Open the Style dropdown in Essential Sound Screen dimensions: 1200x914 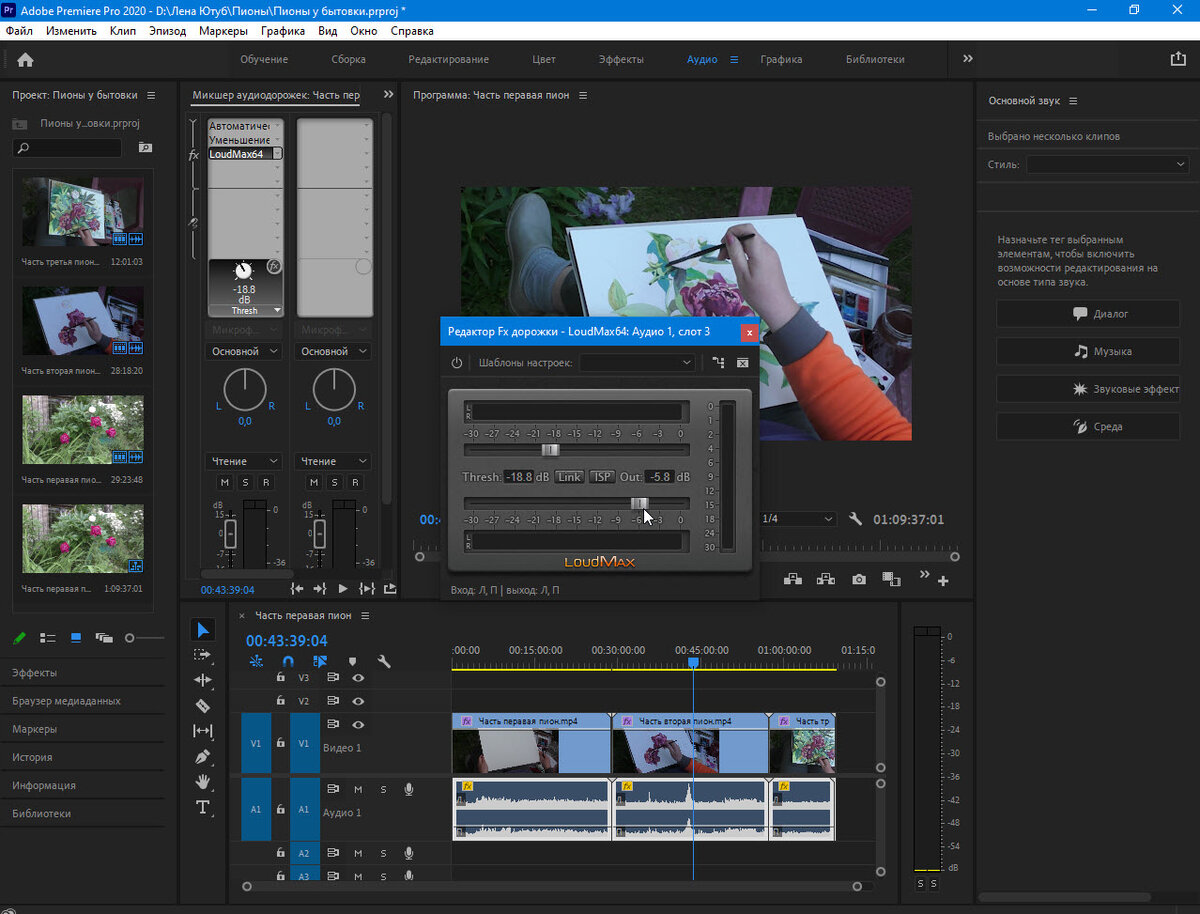point(1108,165)
